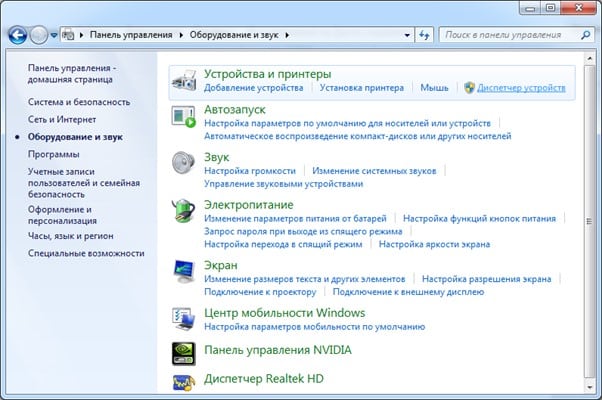Click the Devices and Printers icon

click(x=184, y=81)
